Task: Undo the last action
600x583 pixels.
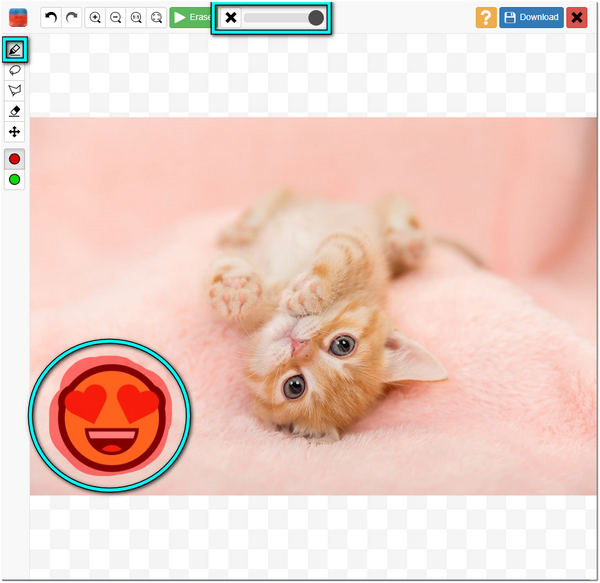Action: point(51,18)
